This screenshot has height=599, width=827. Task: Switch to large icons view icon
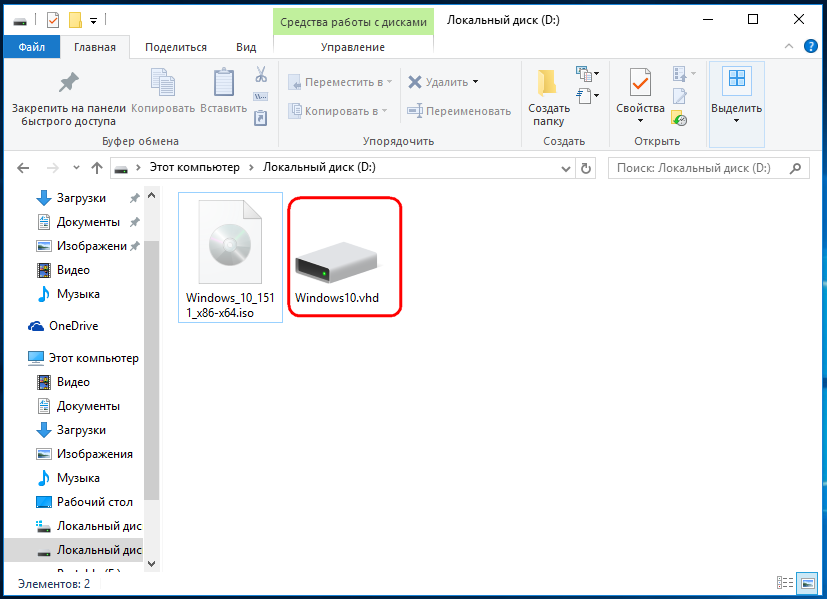807,583
